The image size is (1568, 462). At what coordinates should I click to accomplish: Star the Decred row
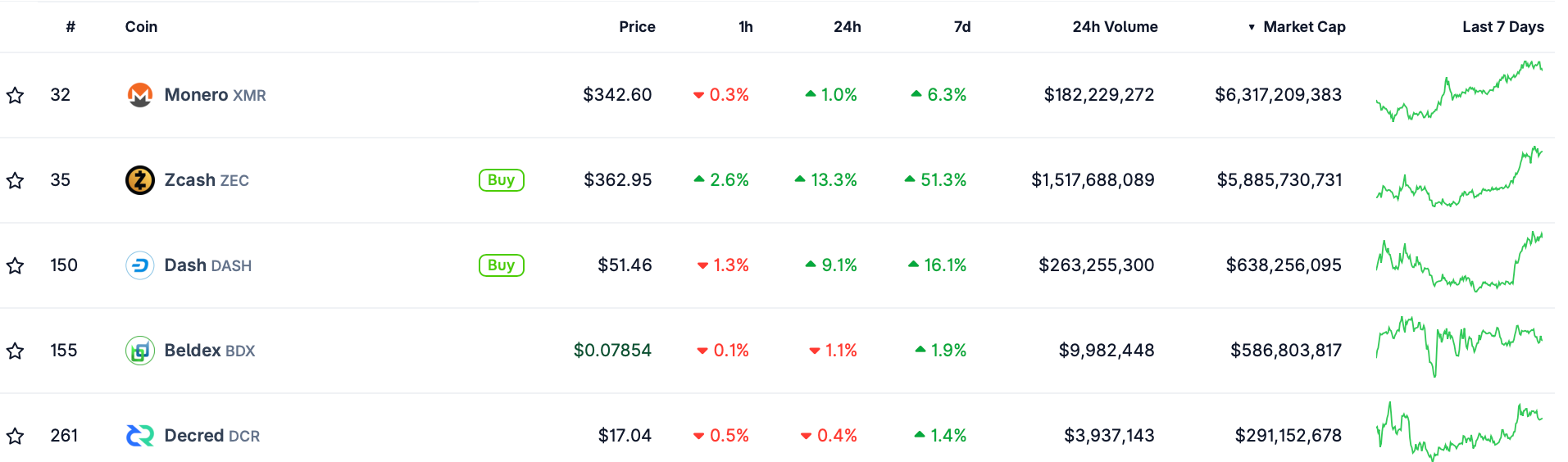pyautogui.click(x=15, y=437)
